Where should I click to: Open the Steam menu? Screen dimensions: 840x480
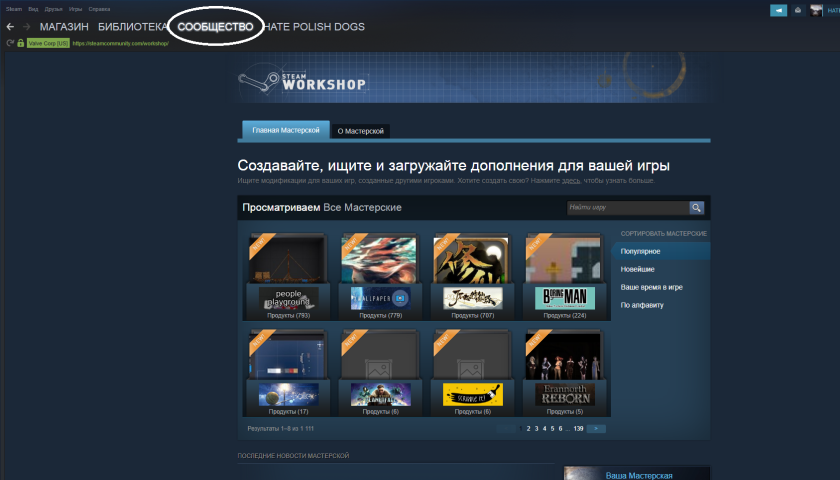(x=14, y=9)
